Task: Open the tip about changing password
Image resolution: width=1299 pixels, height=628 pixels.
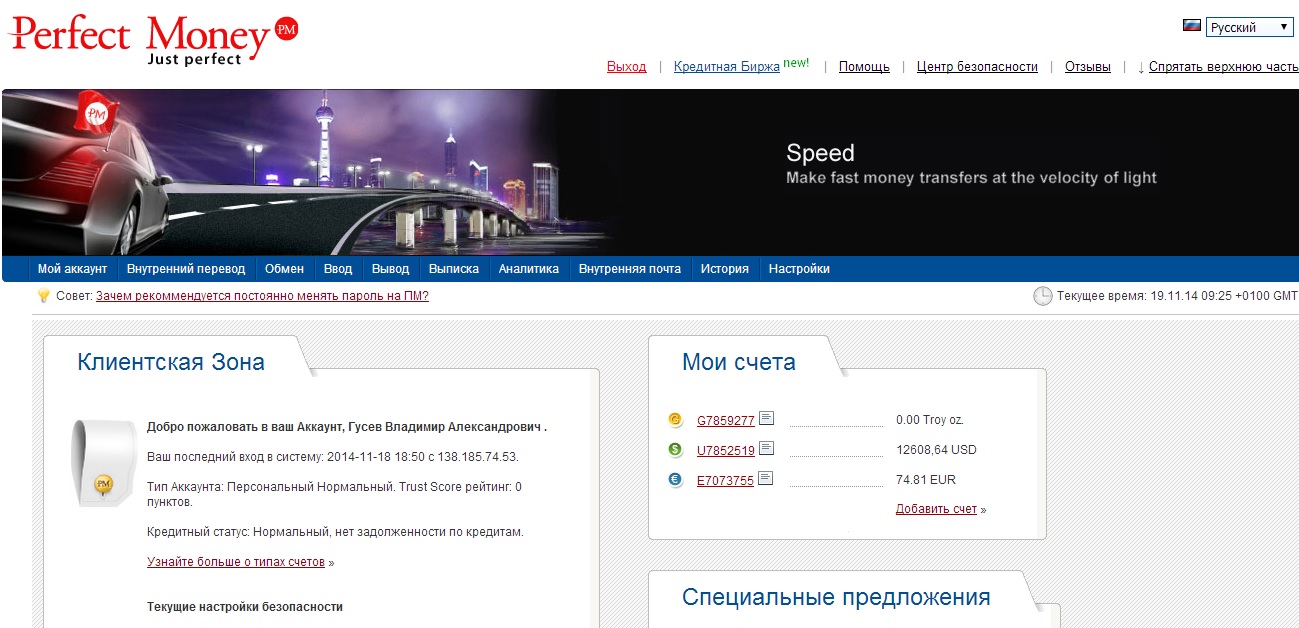Action: click(x=262, y=296)
